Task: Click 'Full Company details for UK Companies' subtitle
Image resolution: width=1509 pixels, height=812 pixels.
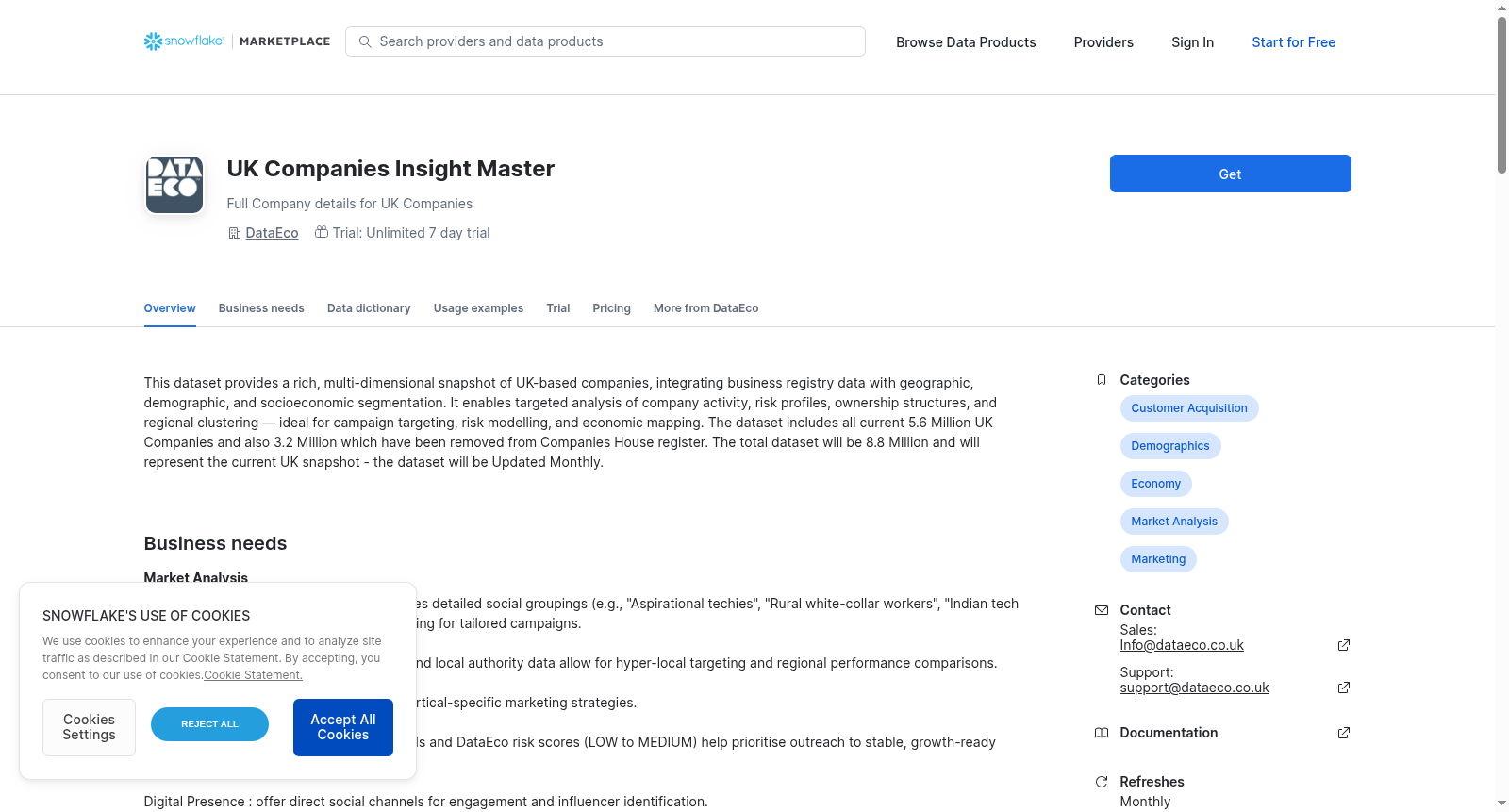Action: [x=350, y=204]
